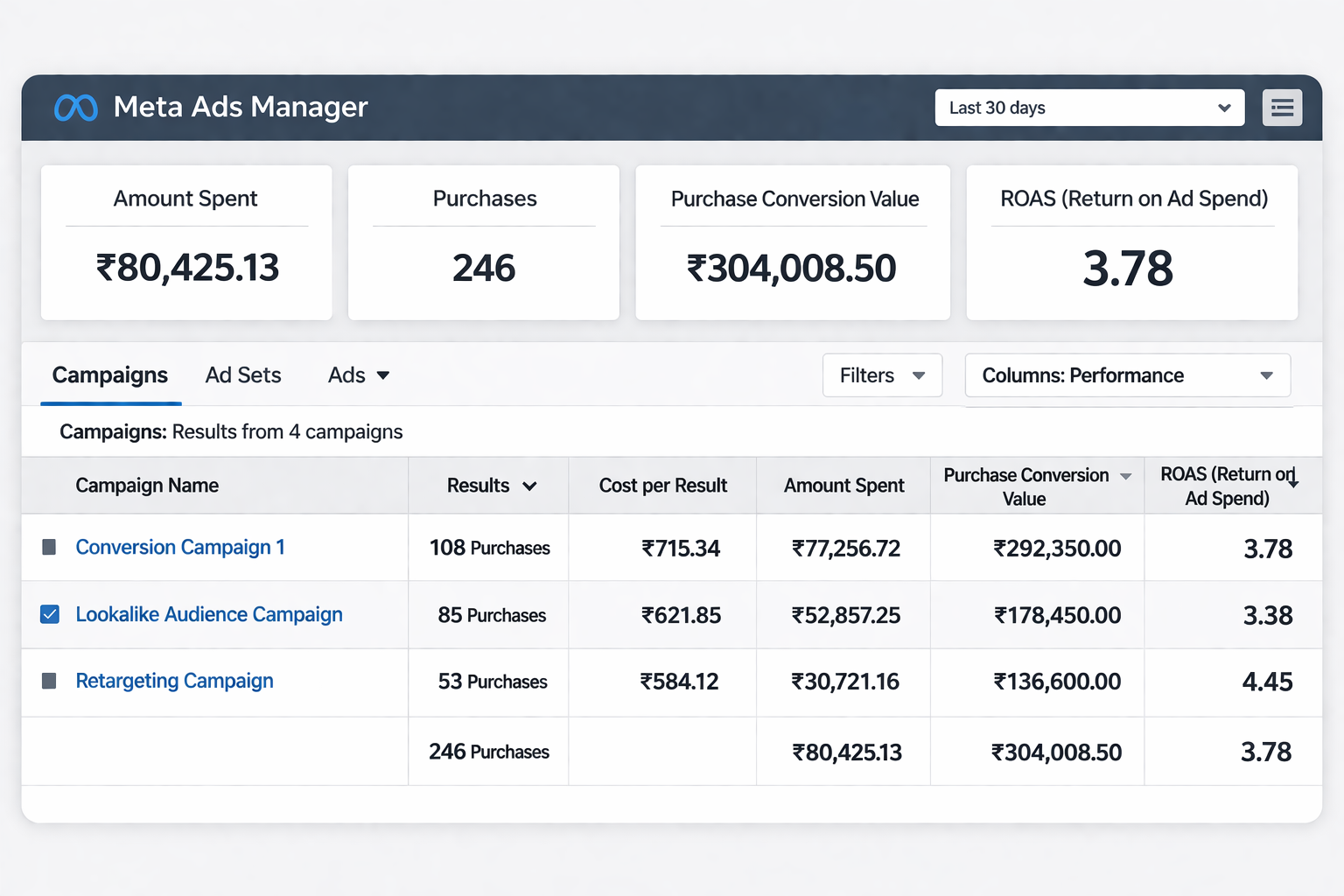Select the Retargeting Campaign checkbox
The image size is (1344, 896).
[x=49, y=681]
